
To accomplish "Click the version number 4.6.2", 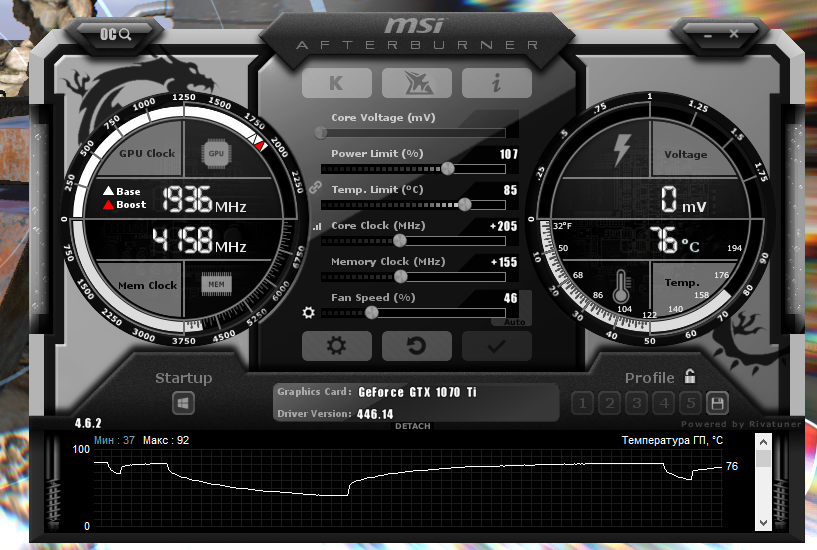I will (88, 423).
